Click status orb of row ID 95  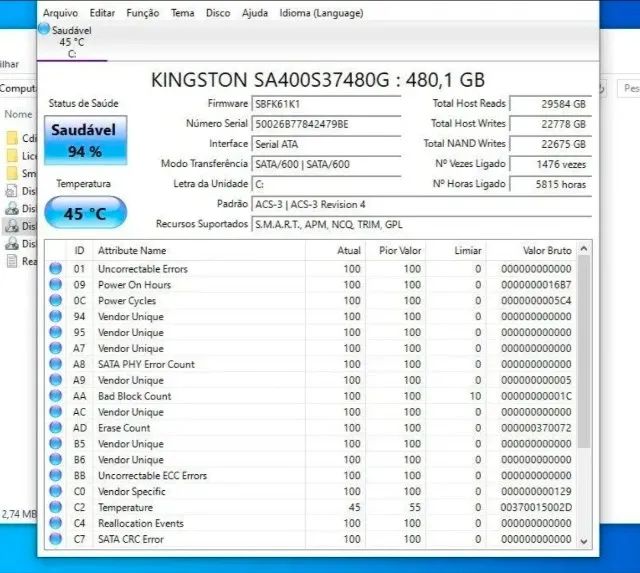pos(56,332)
